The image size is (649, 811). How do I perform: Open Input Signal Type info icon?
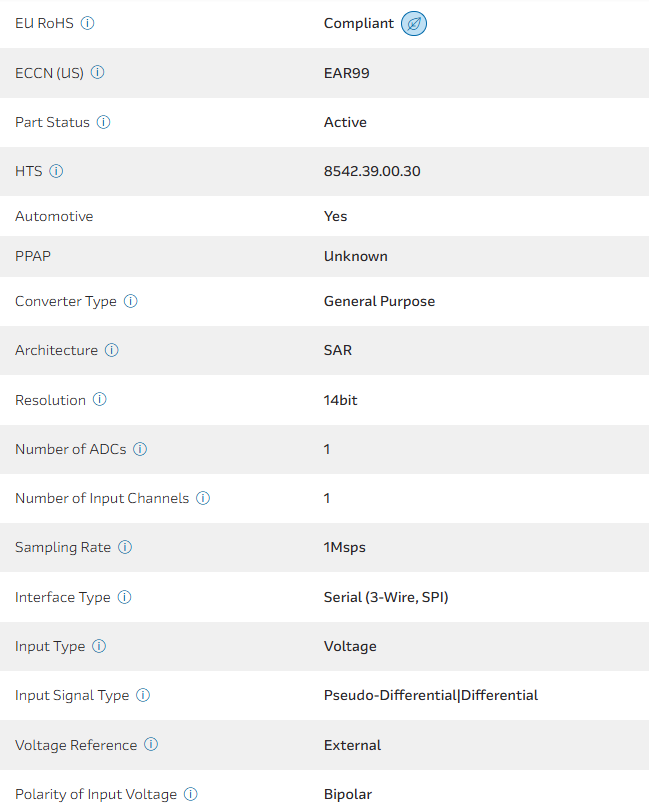click(143, 695)
